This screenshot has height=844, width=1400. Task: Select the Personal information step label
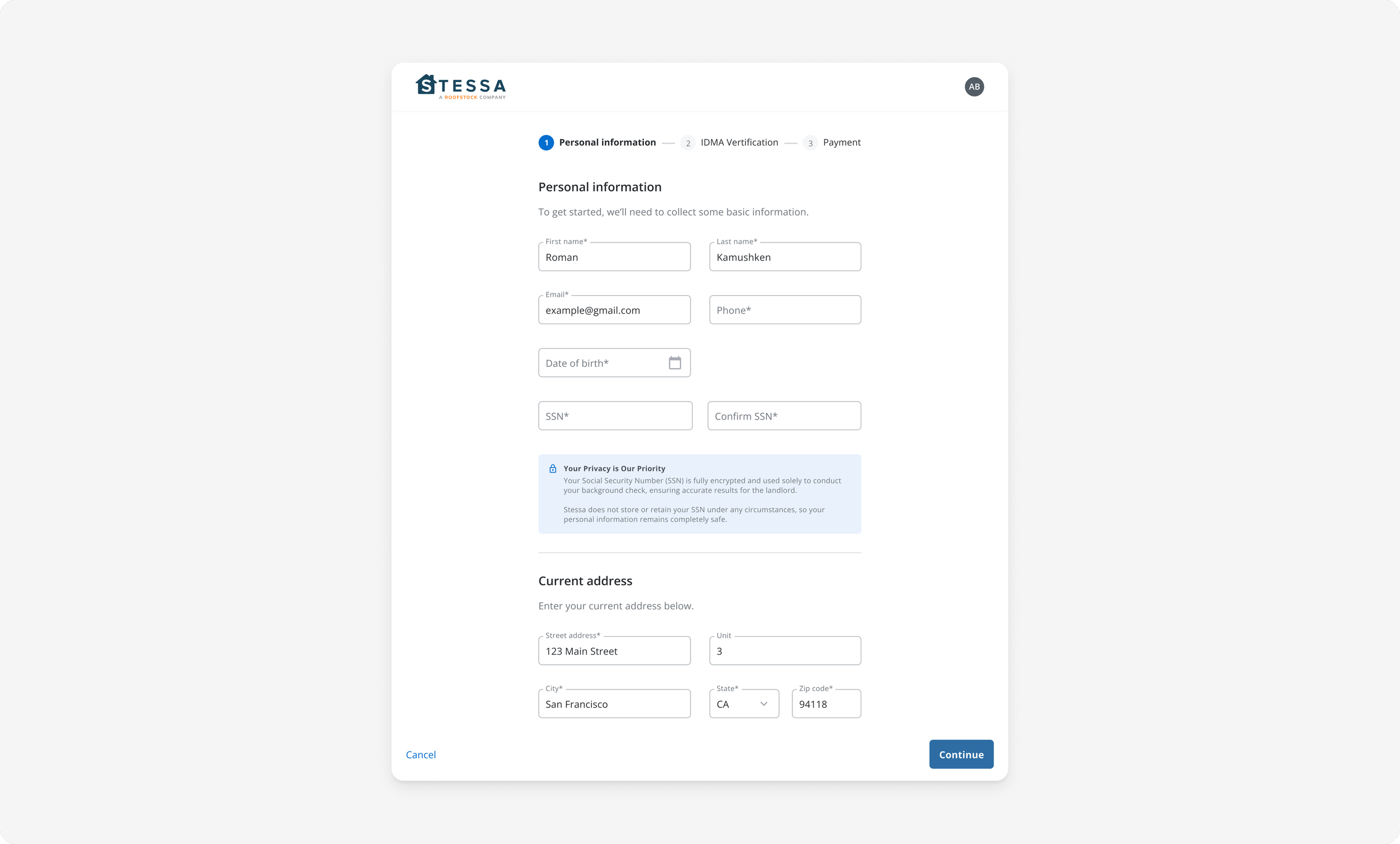[x=607, y=143]
